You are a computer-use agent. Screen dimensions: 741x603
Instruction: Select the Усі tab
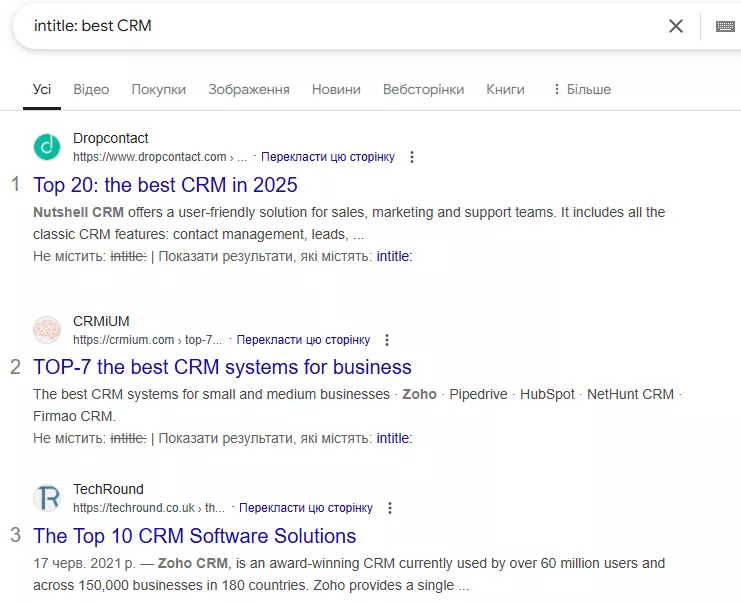tap(42, 89)
